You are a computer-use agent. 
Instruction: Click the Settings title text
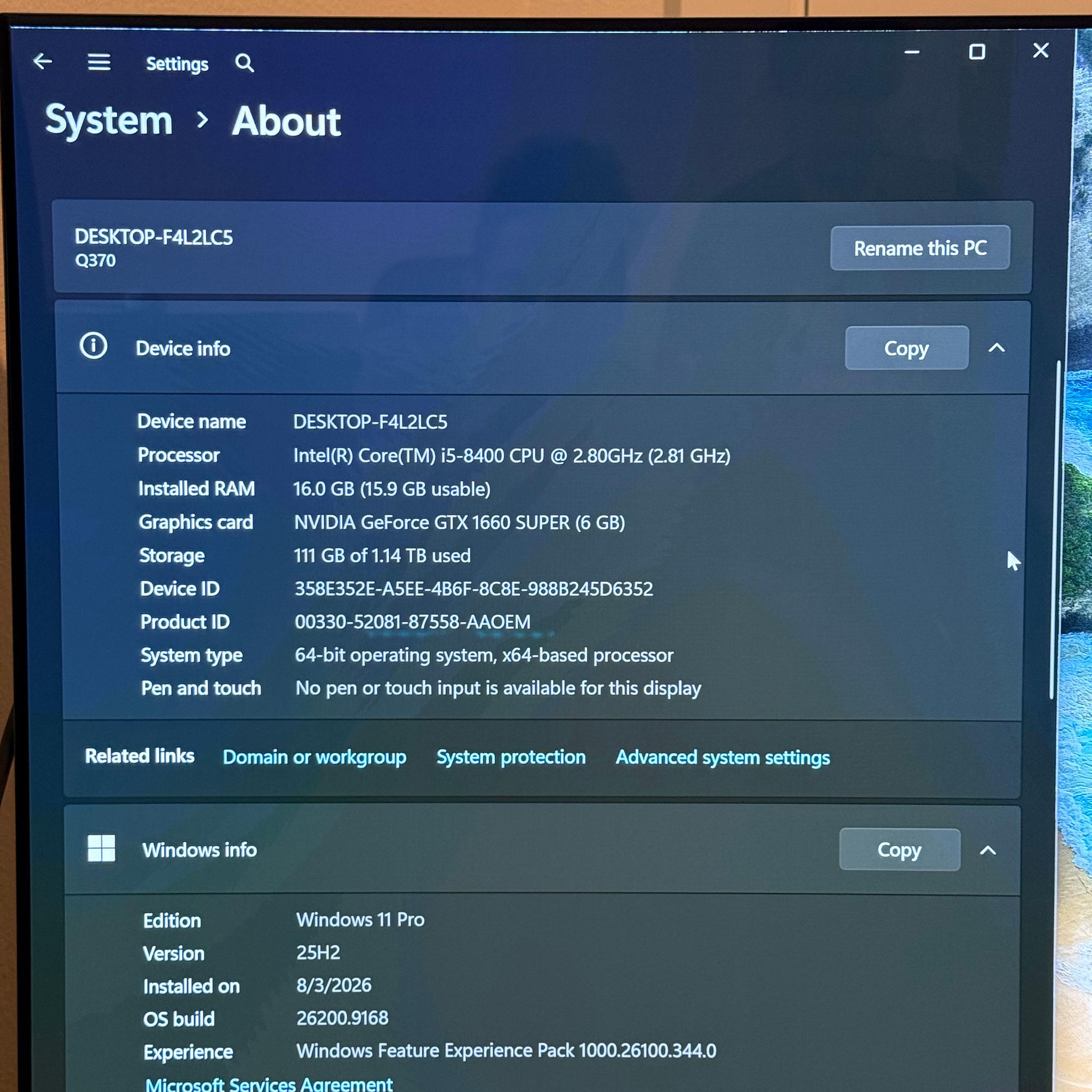coord(177,64)
